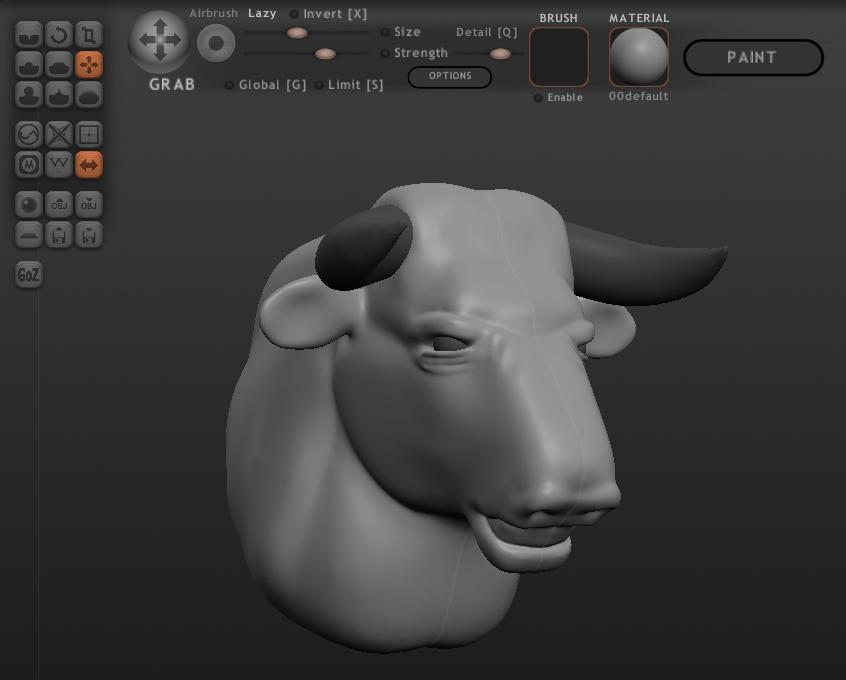
Task: Switch to PAINT mode
Action: [x=752, y=58]
